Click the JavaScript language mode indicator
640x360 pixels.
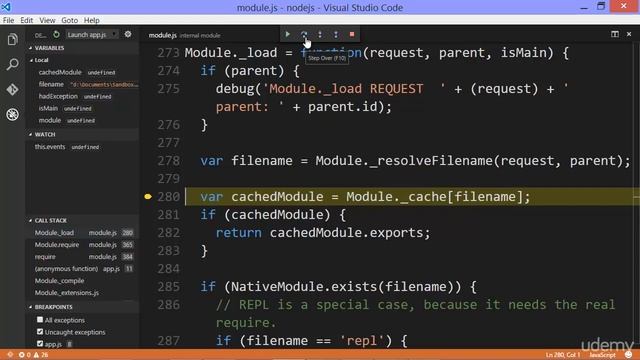pyautogui.click(x=602, y=355)
